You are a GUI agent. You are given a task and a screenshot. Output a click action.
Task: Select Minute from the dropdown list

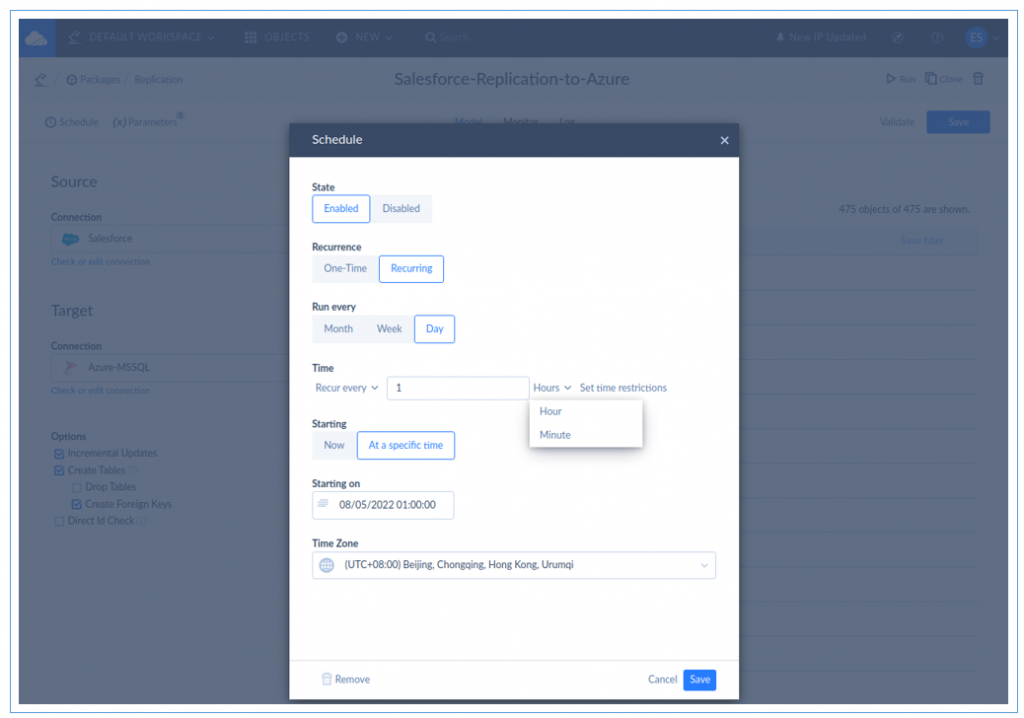pos(586,435)
